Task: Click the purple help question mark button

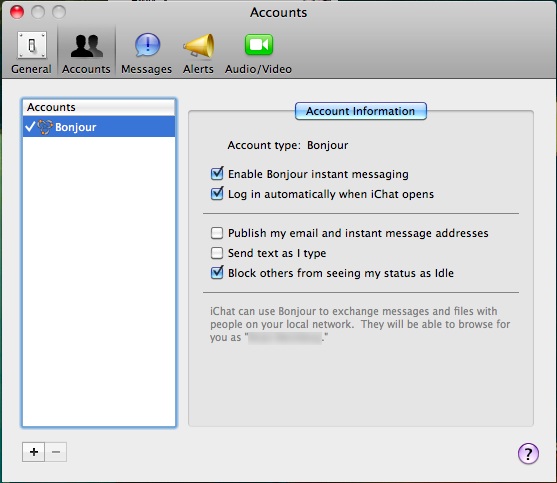Action: [x=528, y=454]
